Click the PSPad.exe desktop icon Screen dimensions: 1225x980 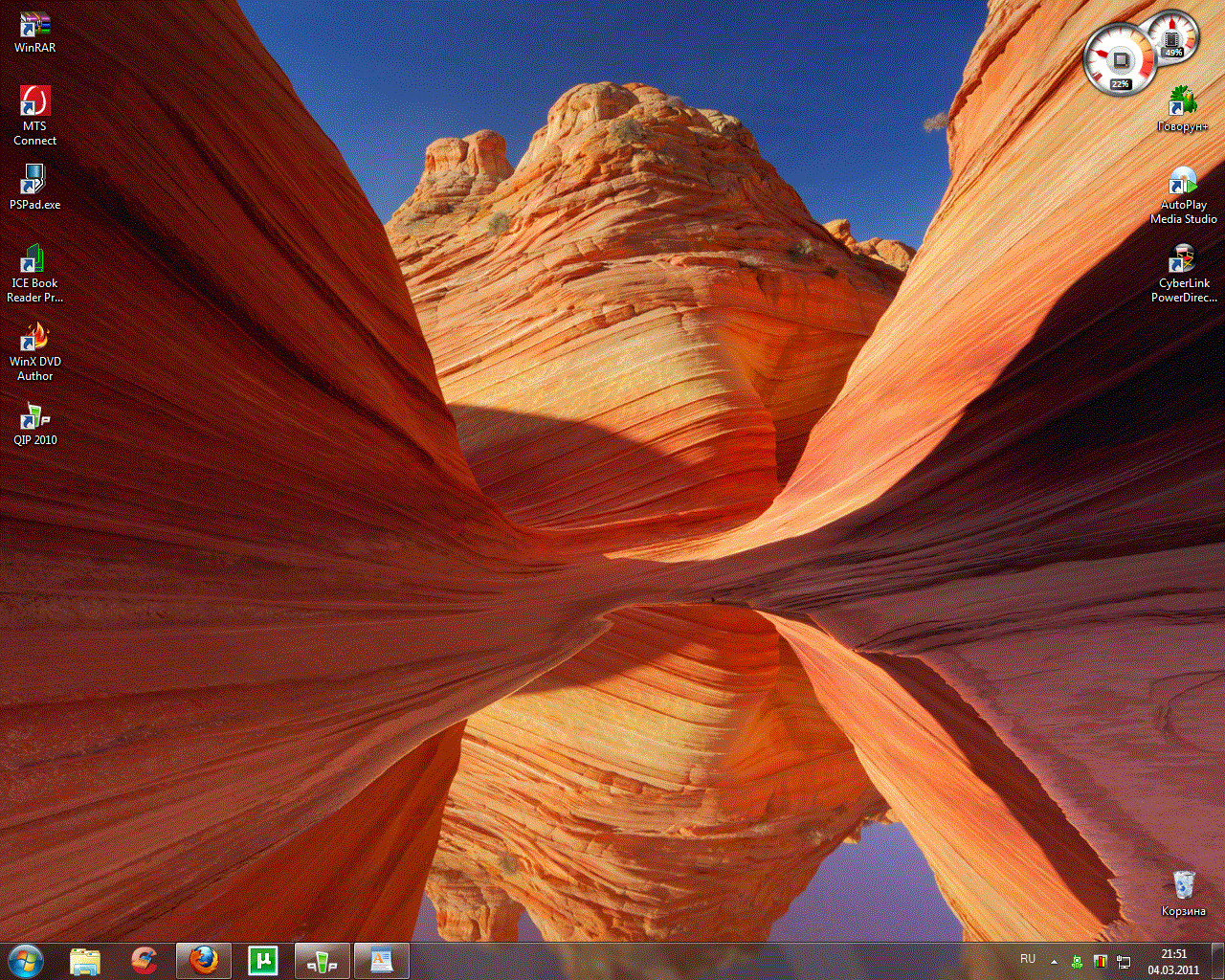click(x=34, y=188)
